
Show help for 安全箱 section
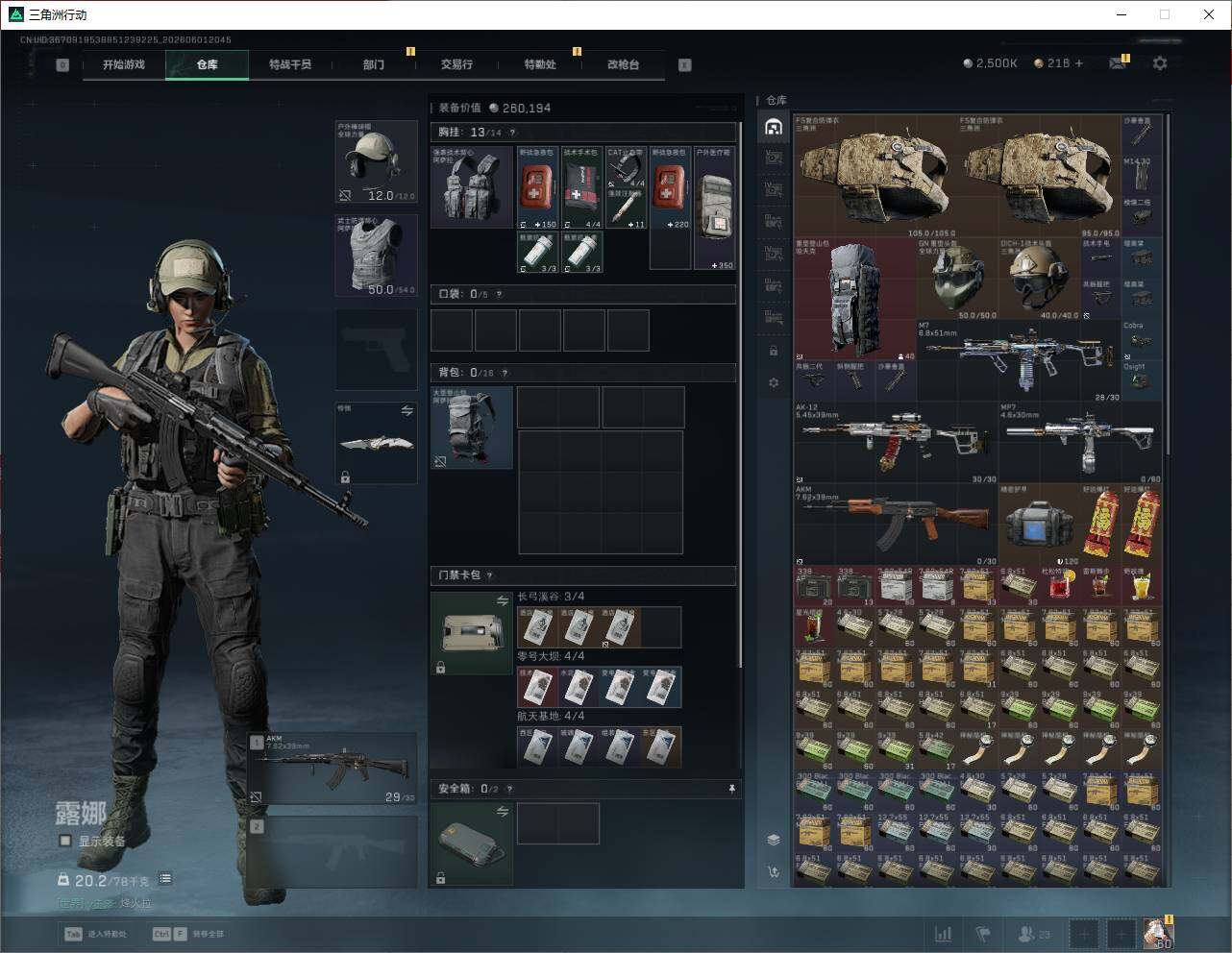pos(510,789)
